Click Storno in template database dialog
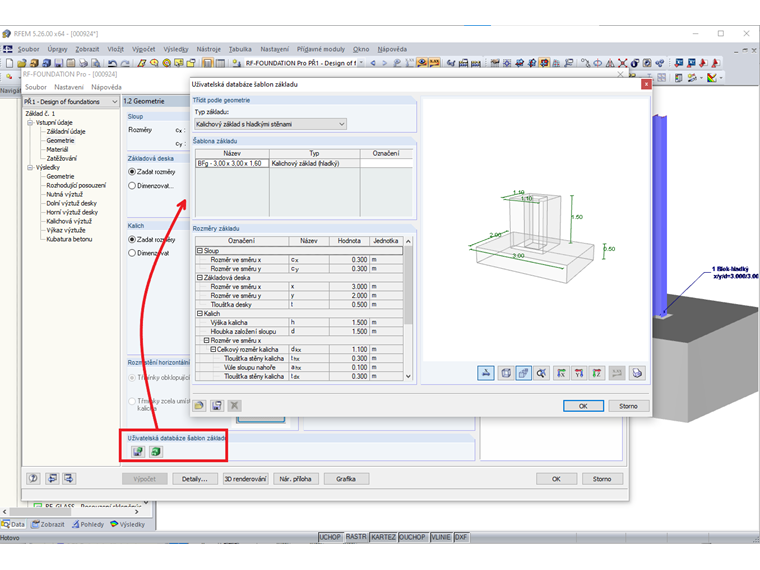 [x=628, y=406]
